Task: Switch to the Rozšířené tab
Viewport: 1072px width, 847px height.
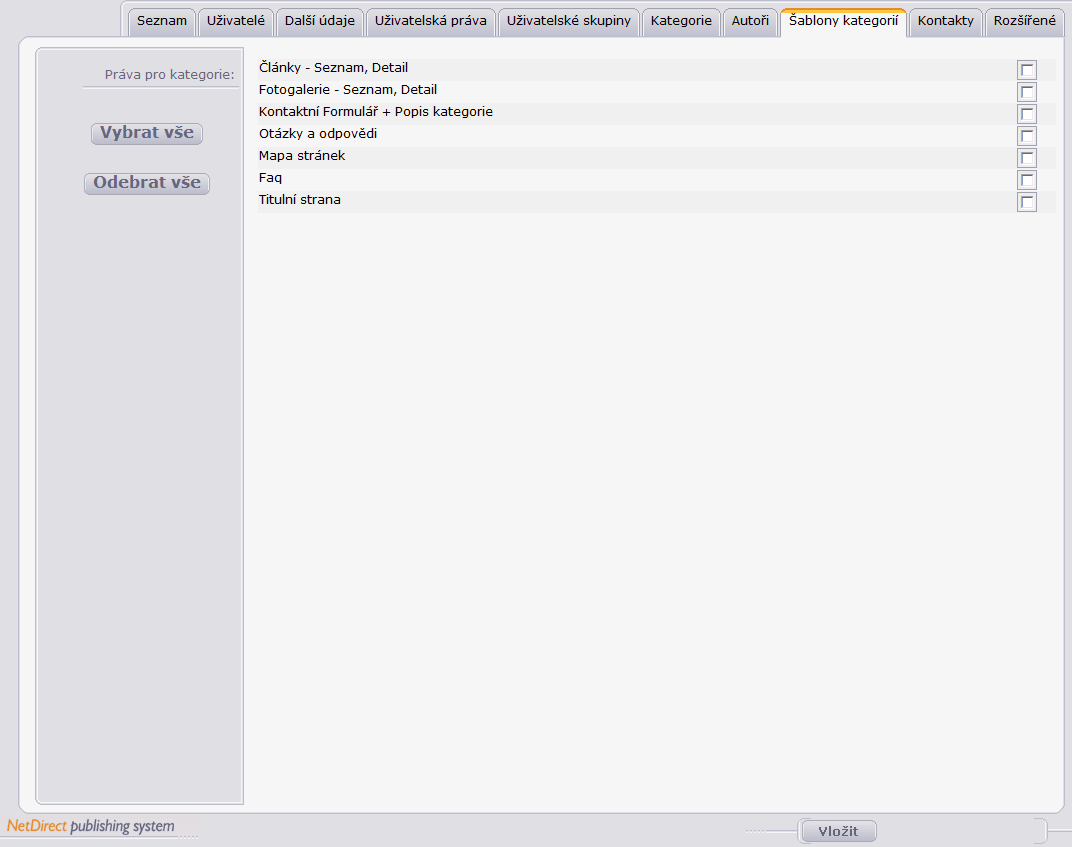Action: tap(1025, 21)
